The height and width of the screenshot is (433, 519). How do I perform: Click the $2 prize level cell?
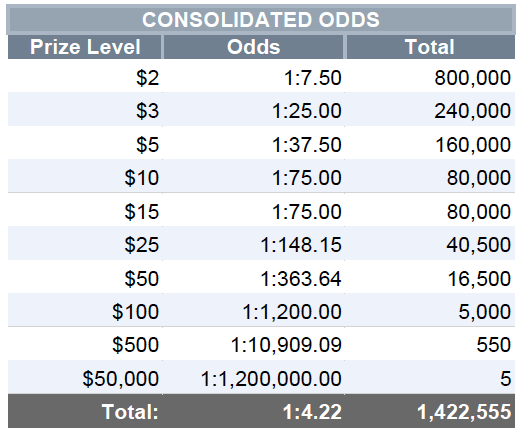(85, 76)
